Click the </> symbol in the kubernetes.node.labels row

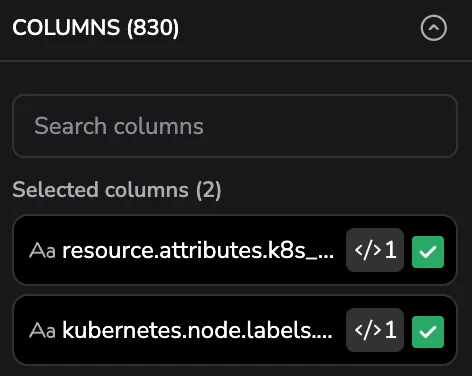368,330
